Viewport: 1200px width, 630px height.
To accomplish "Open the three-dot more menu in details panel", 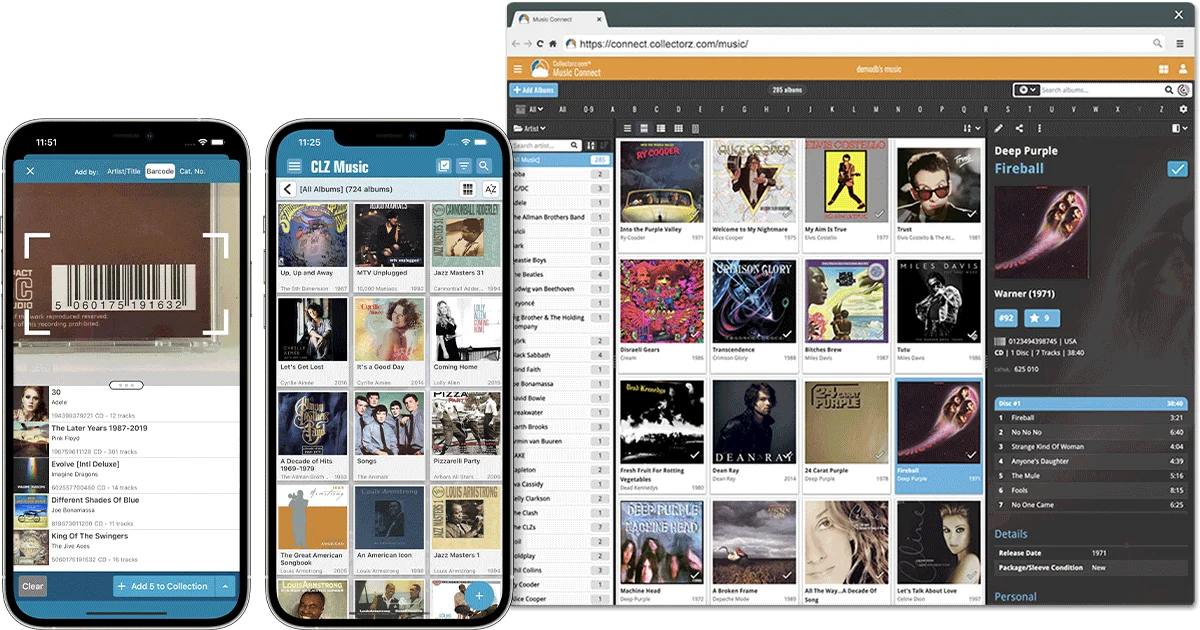I will 1039,128.
